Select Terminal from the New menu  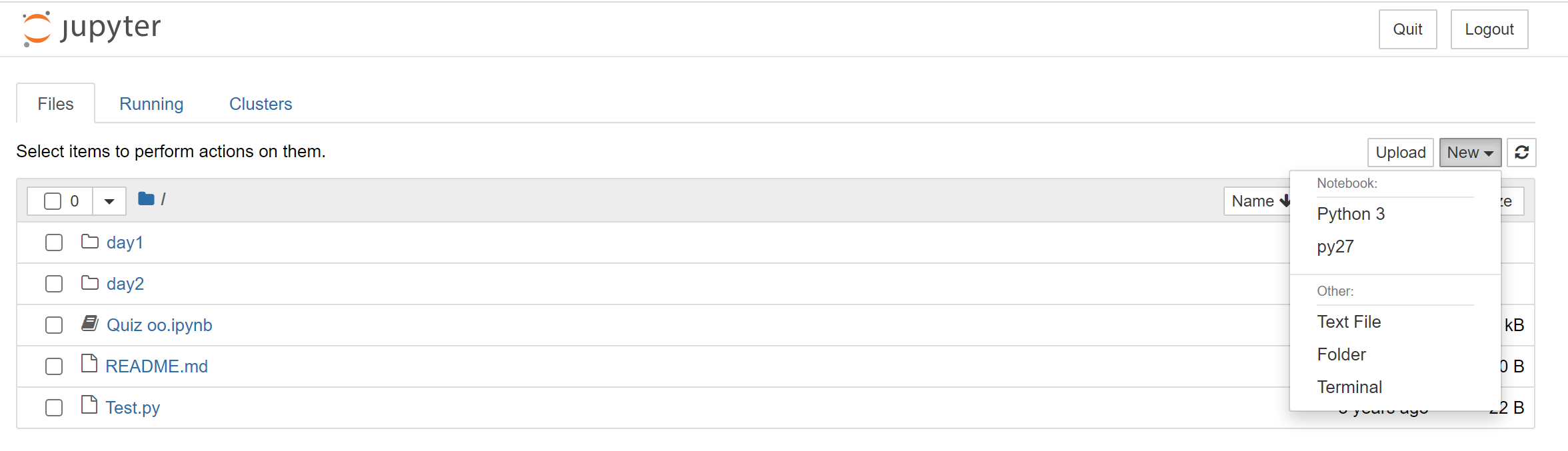pos(1349,386)
